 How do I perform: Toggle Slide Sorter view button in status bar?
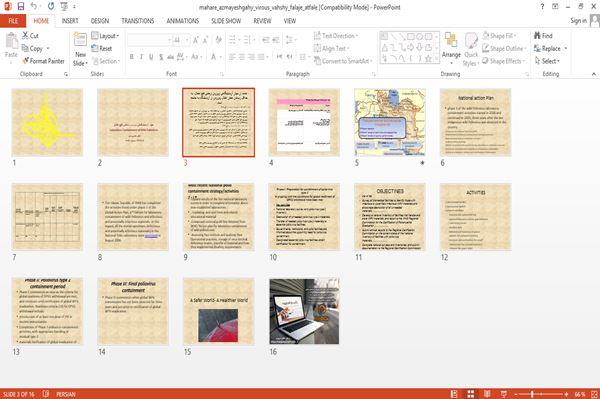471,394
